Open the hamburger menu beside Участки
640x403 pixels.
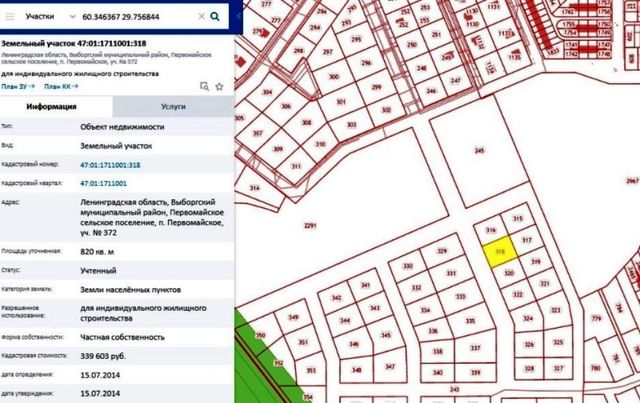[x=10, y=17]
